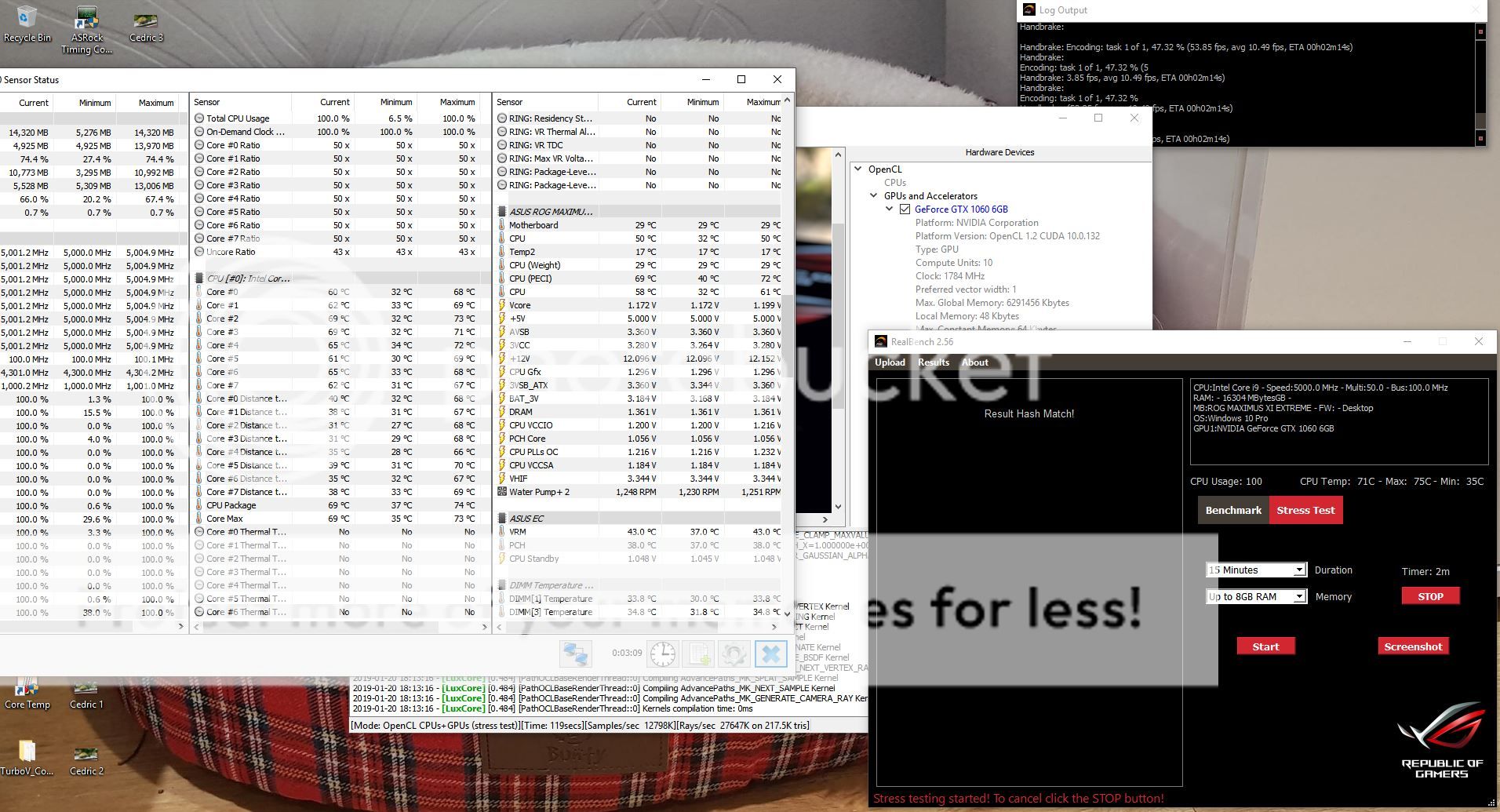Select the PCH Core voltage row

point(639,439)
